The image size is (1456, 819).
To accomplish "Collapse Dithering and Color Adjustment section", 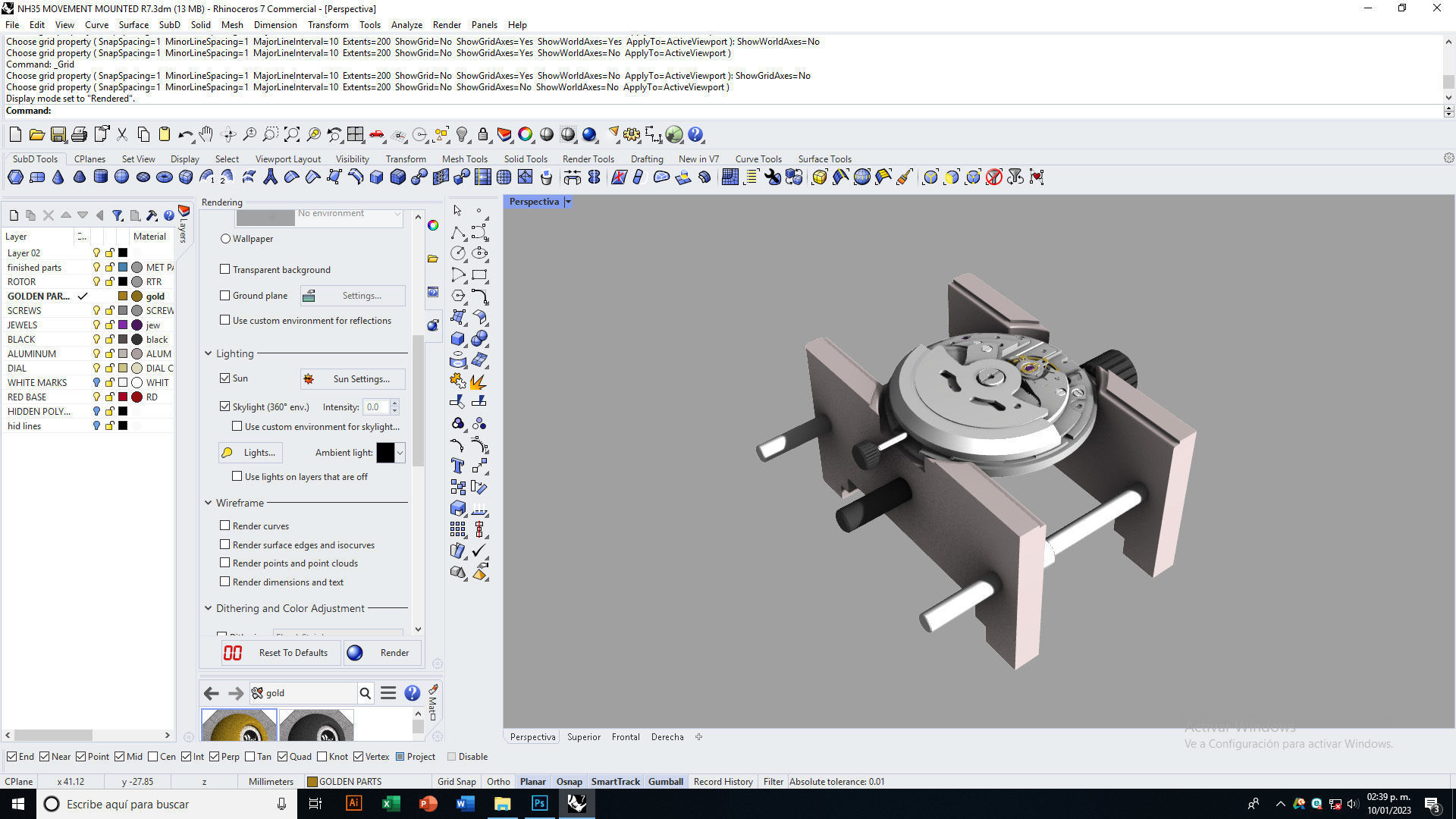I will click(209, 608).
